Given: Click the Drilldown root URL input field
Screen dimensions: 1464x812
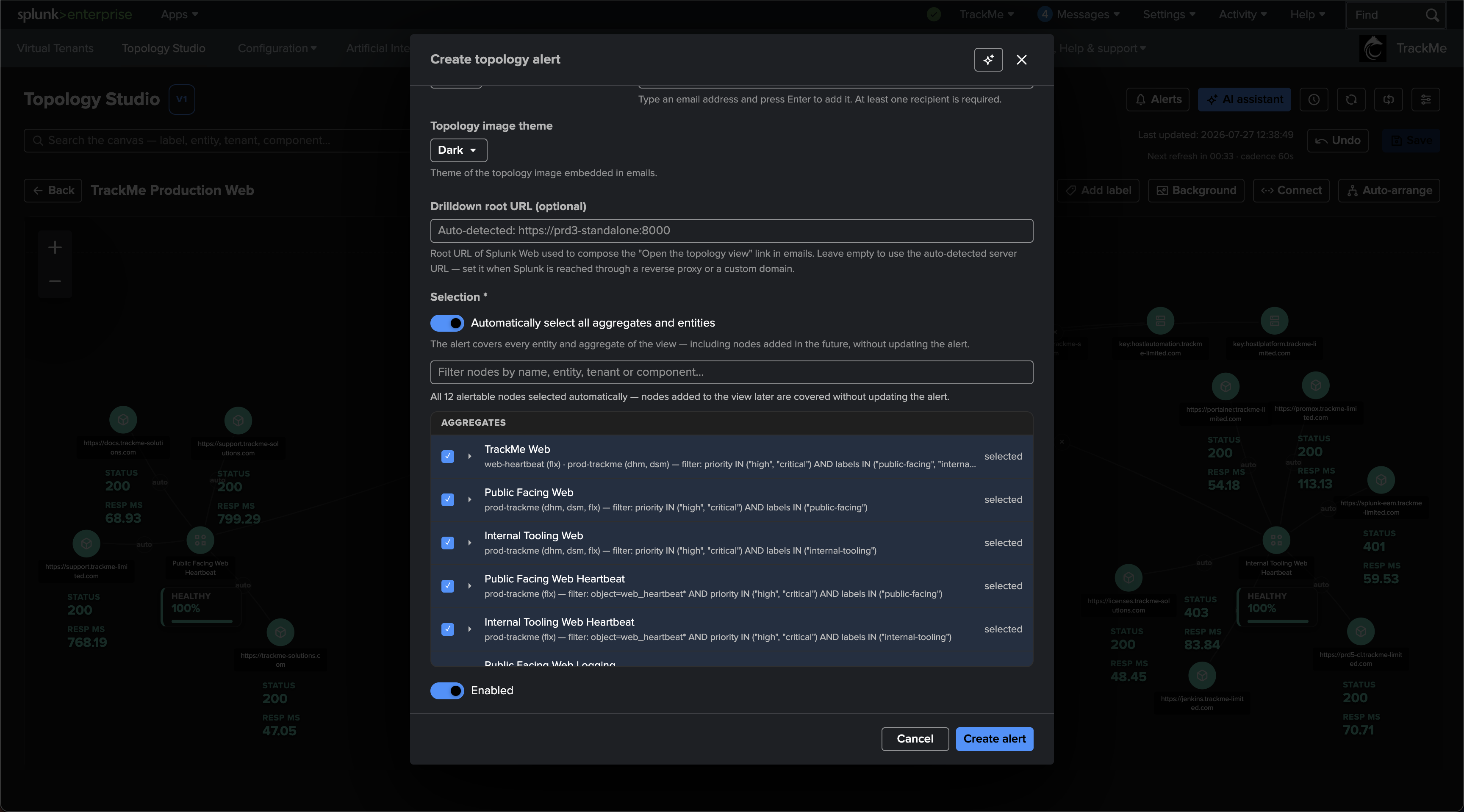Looking at the screenshot, I should click(732, 231).
